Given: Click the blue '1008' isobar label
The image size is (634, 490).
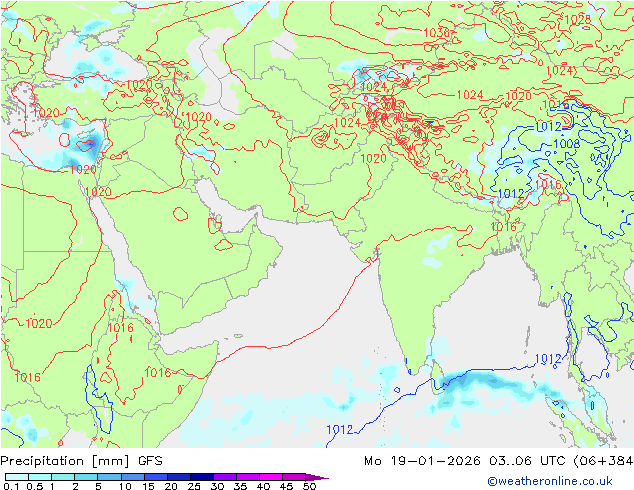Looking at the screenshot, I should [566, 144].
